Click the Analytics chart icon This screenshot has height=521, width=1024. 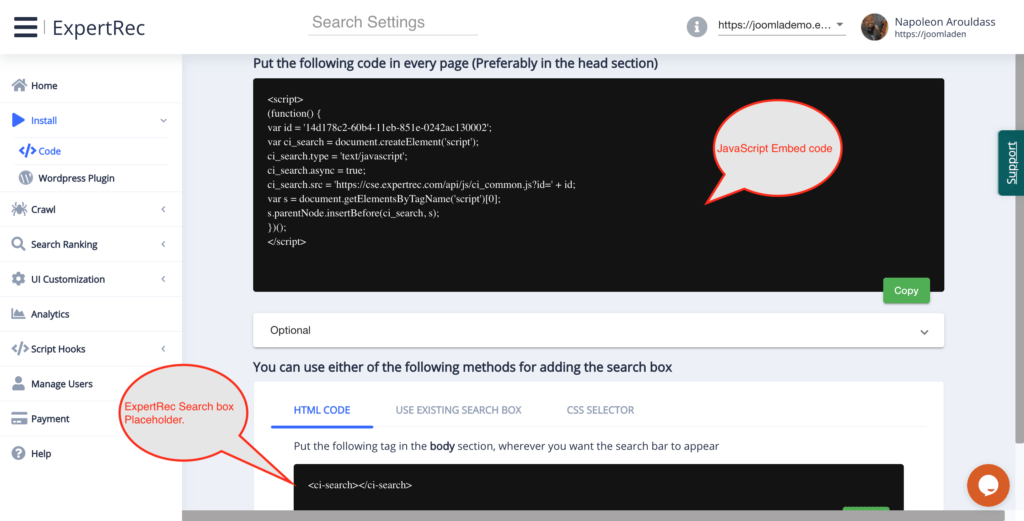tap(18, 314)
